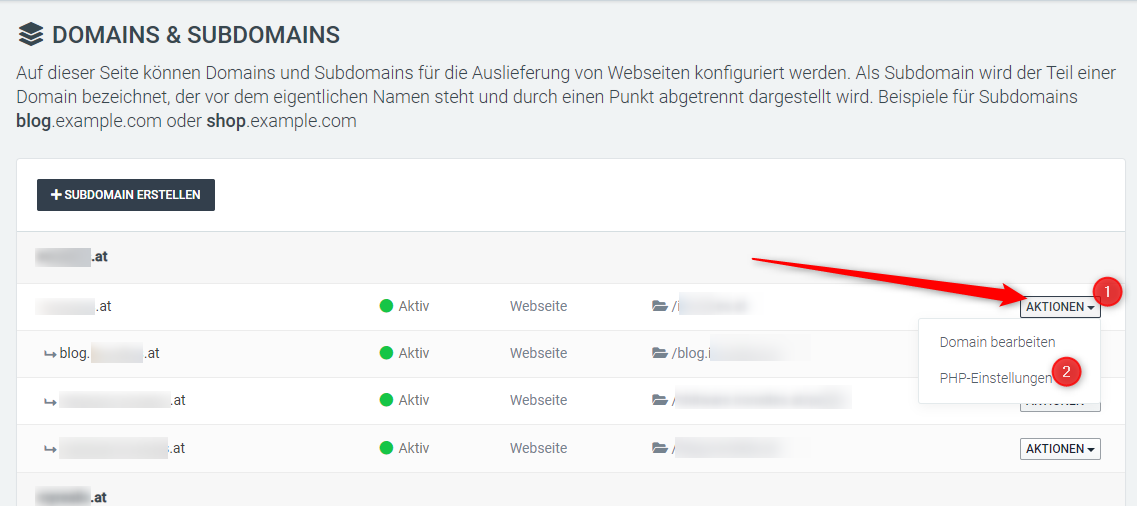Click the red badge numbered 2

click(1067, 372)
